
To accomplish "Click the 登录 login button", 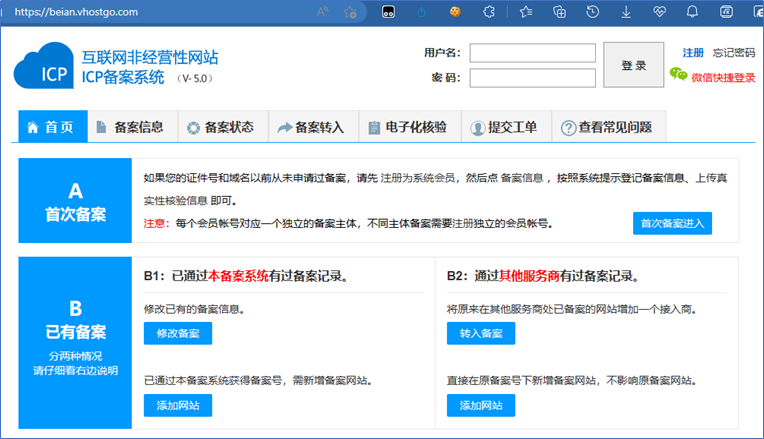I will 633,65.
